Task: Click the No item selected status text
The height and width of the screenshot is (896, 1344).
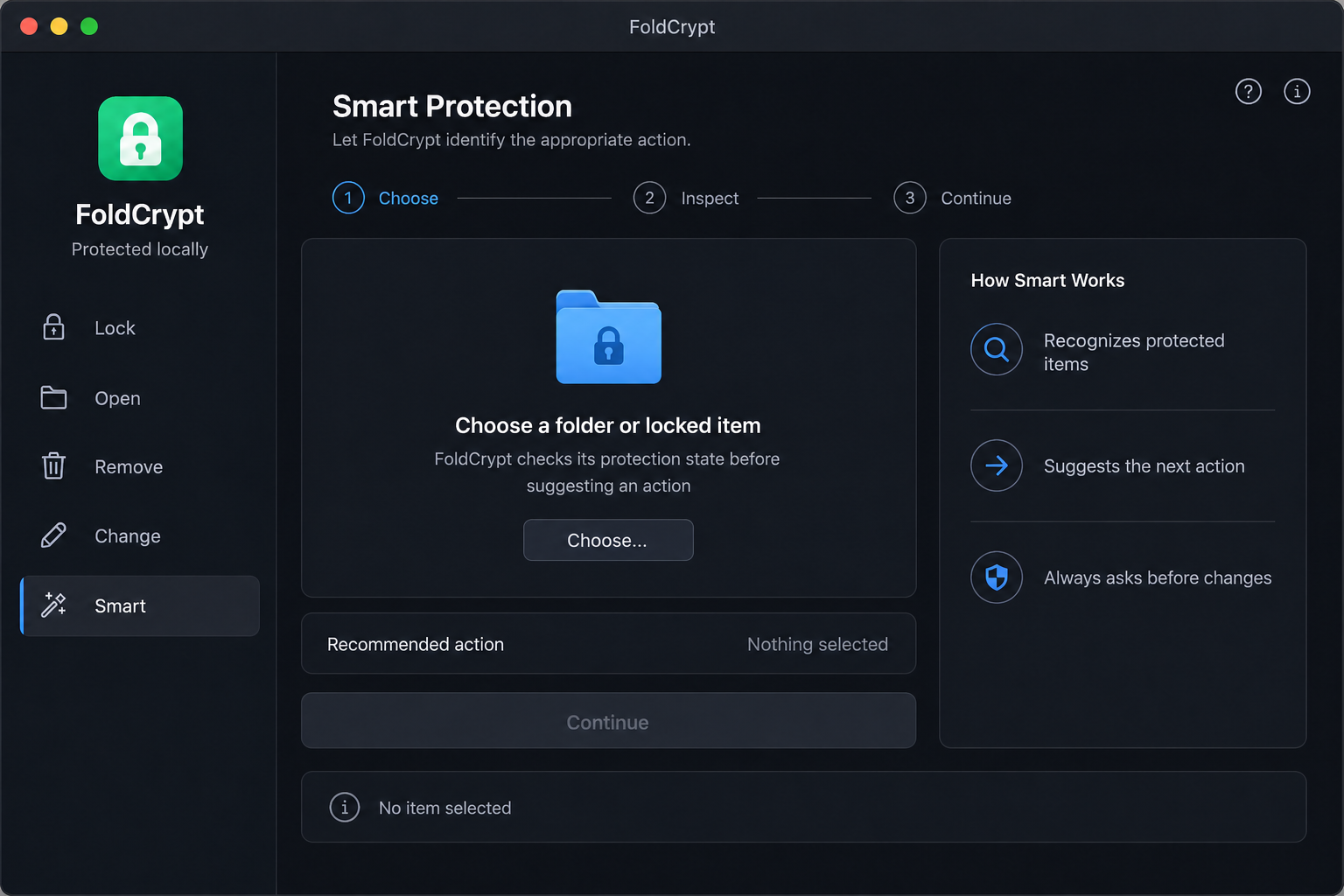Action: click(444, 808)
